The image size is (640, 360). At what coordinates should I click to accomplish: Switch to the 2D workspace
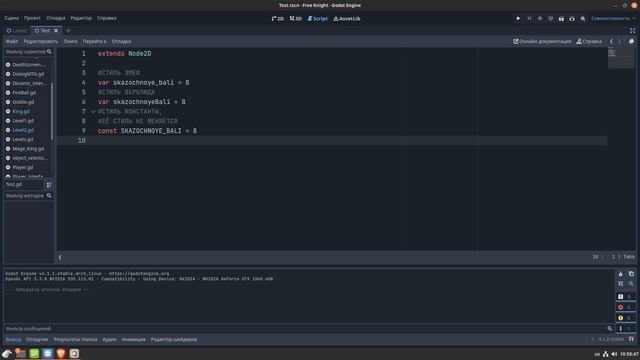(x=278, y=18)
